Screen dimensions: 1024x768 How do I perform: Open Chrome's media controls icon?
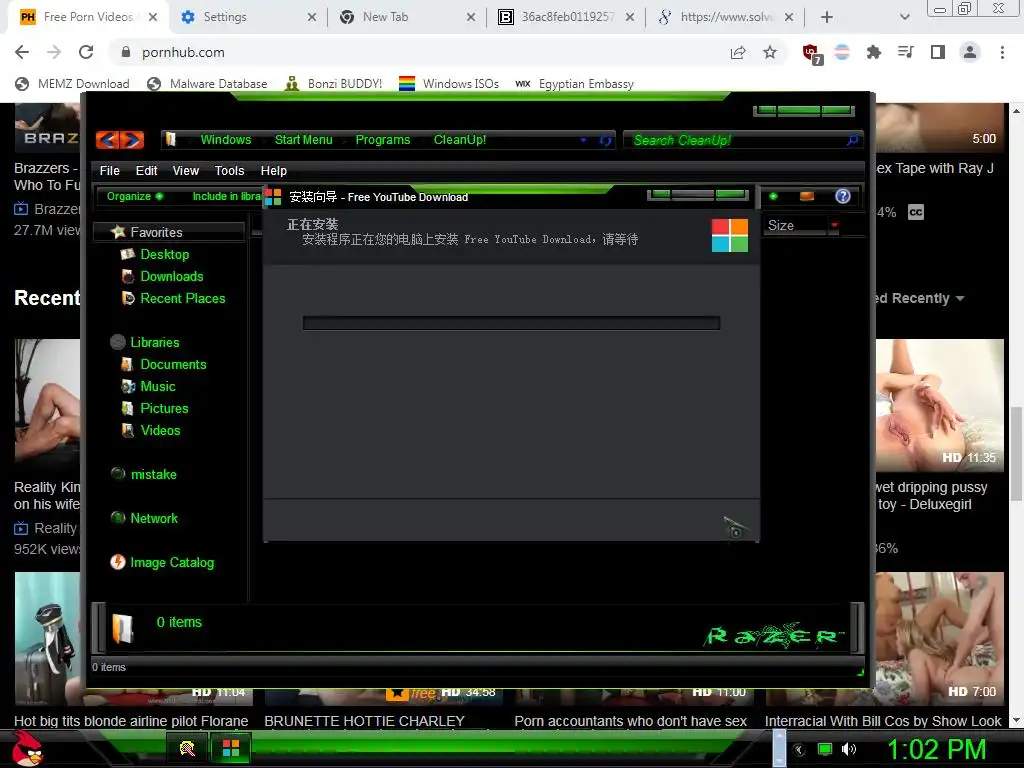pos(906,52)
